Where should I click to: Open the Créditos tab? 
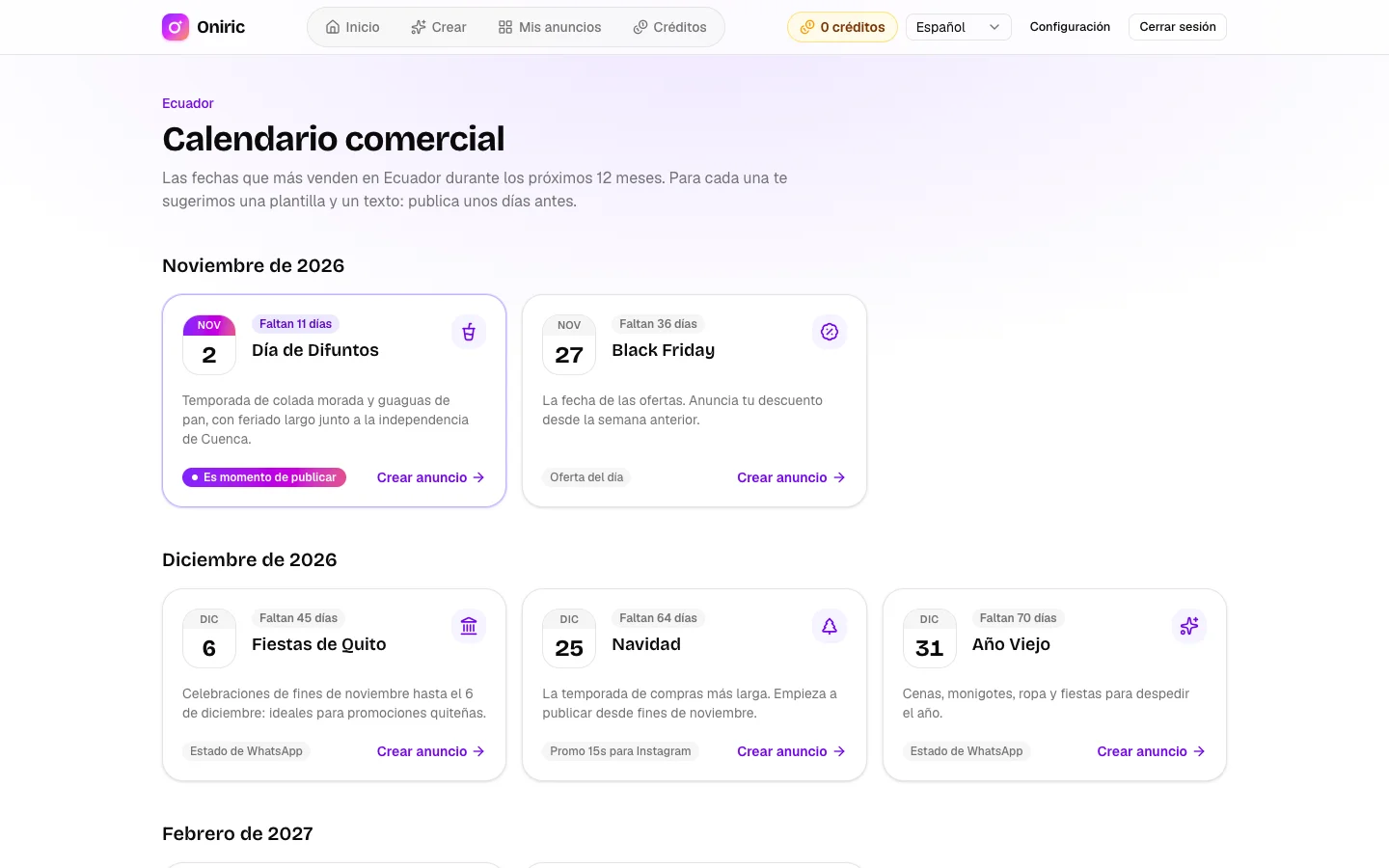point(670,27)
